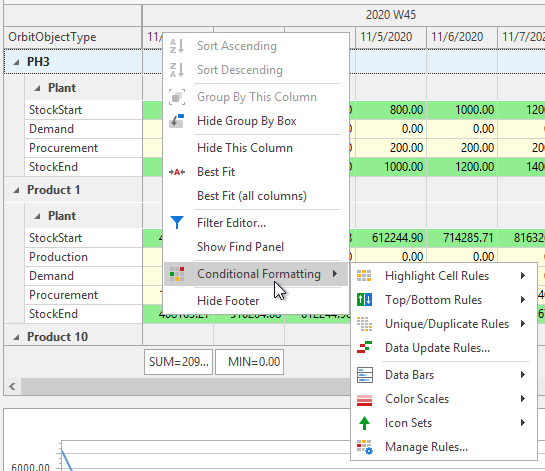545x471 pixels.
Task: Click the Data Bars icon
Action: (x=365, y=375)
